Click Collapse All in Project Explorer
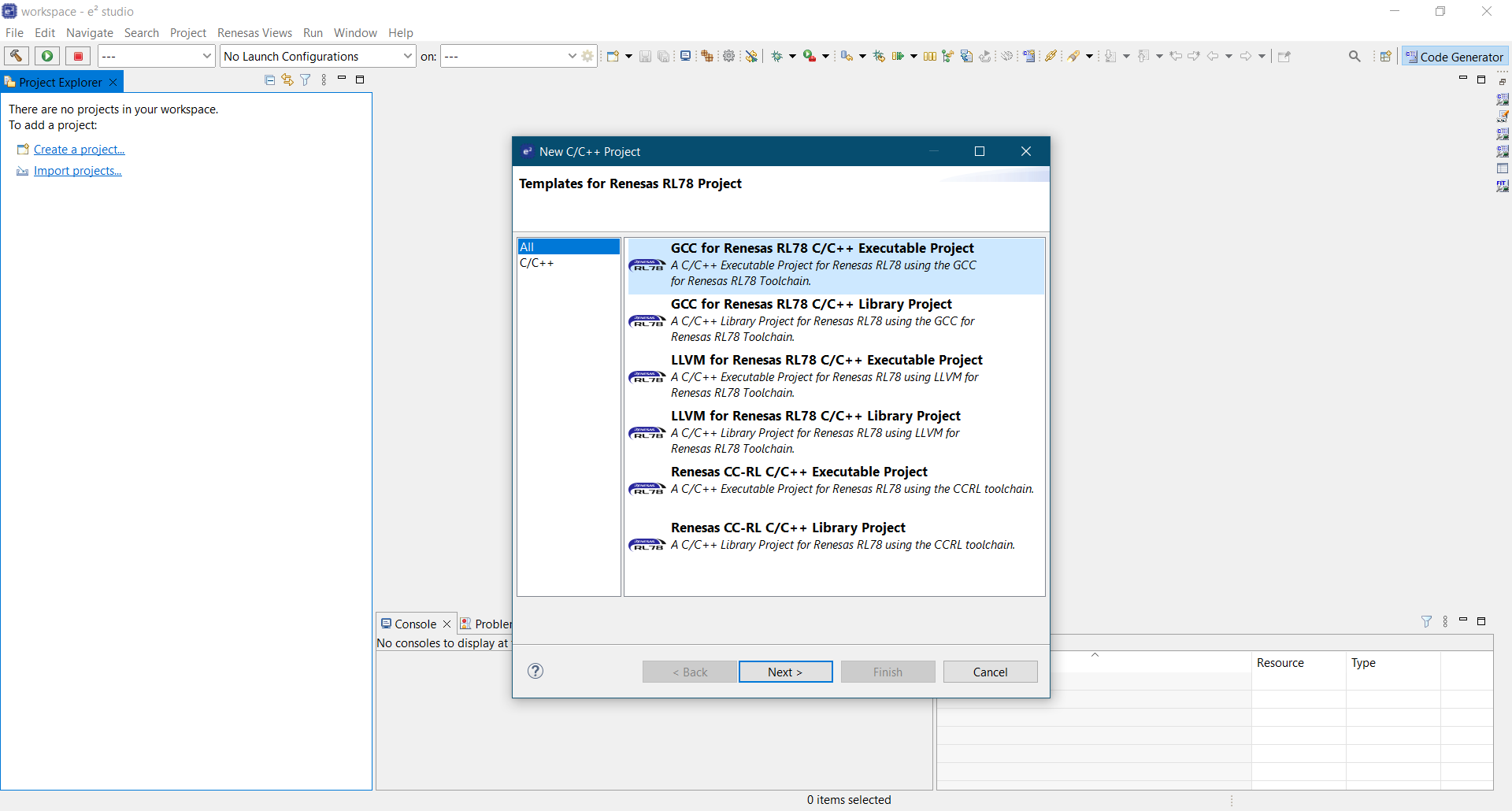 pos(269,80)
